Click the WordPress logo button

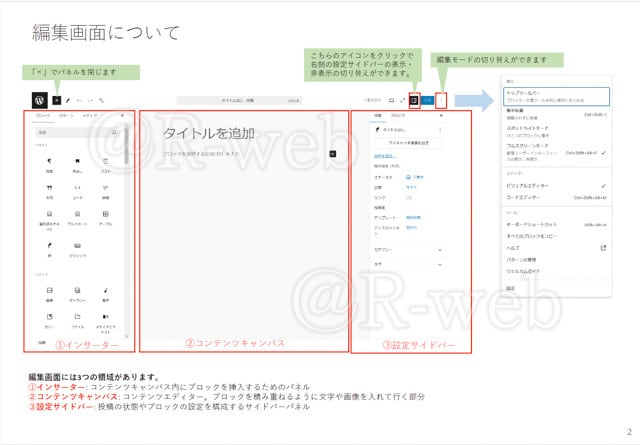[39, 100]
